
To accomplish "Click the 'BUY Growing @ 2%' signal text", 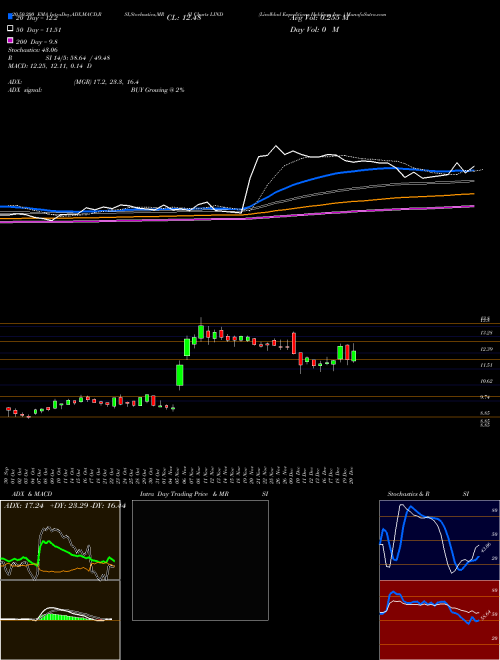I will 157,90.
